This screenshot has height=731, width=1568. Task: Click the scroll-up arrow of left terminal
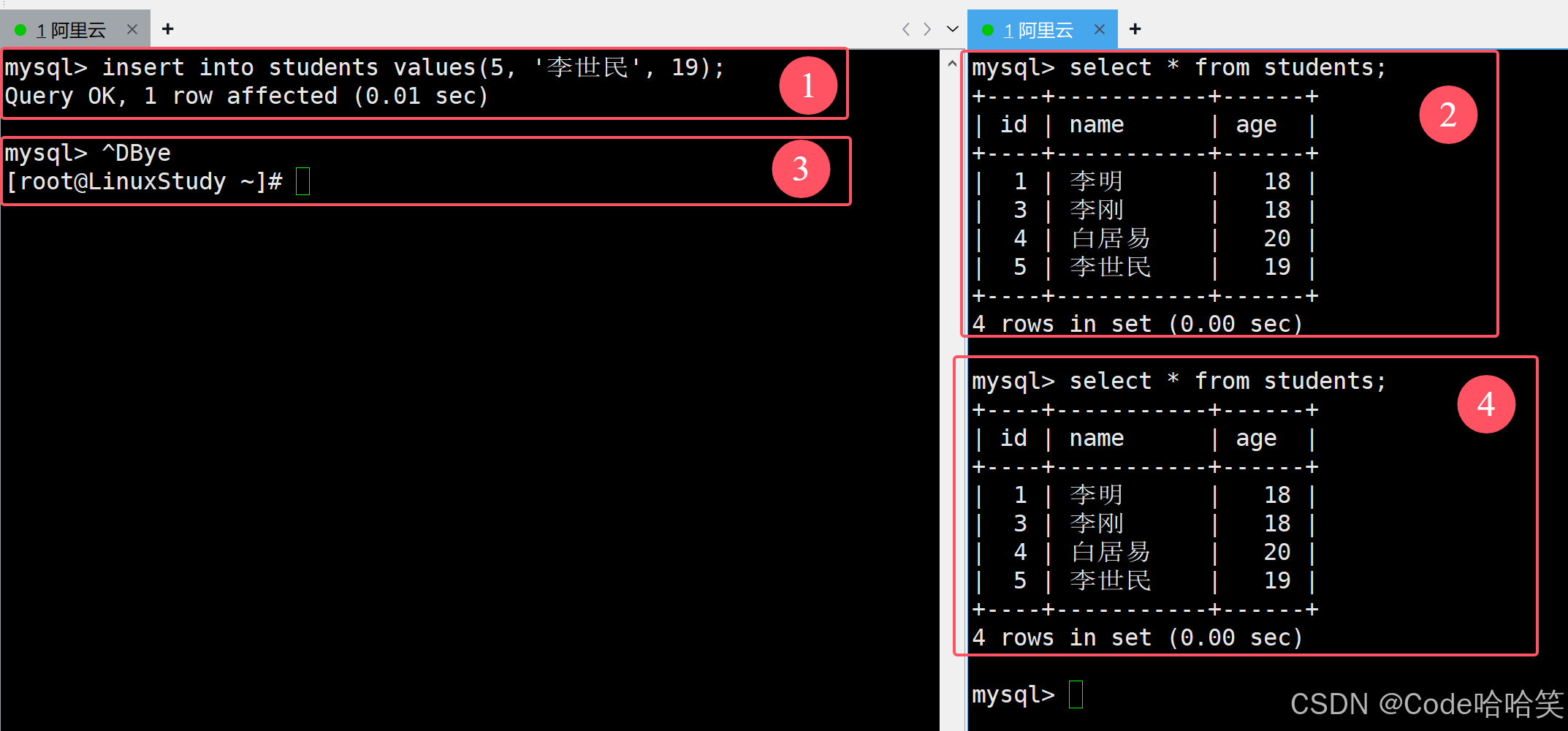(x=952, y=64)
